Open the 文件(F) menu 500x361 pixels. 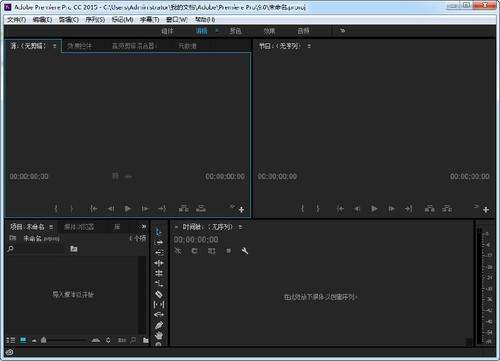[17, 20]
